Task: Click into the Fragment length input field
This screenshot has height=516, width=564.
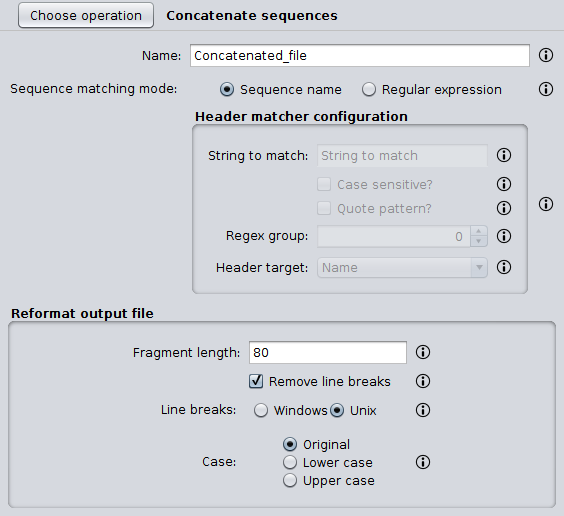Action: point(328,352)
